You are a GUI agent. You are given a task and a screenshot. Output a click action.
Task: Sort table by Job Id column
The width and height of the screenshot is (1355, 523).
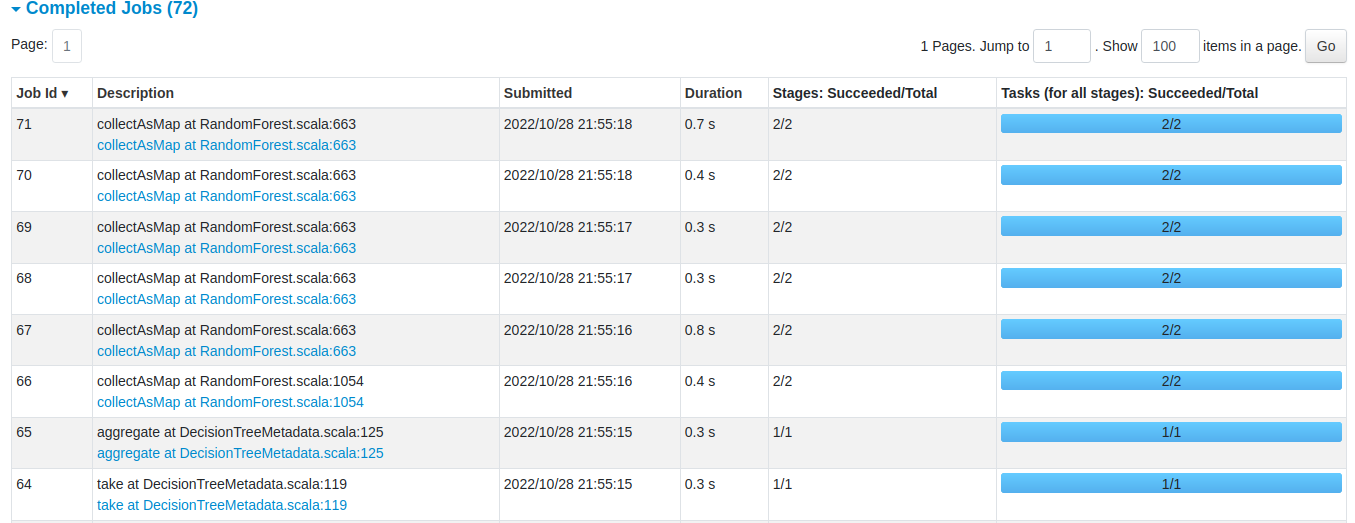coord(42,93)
